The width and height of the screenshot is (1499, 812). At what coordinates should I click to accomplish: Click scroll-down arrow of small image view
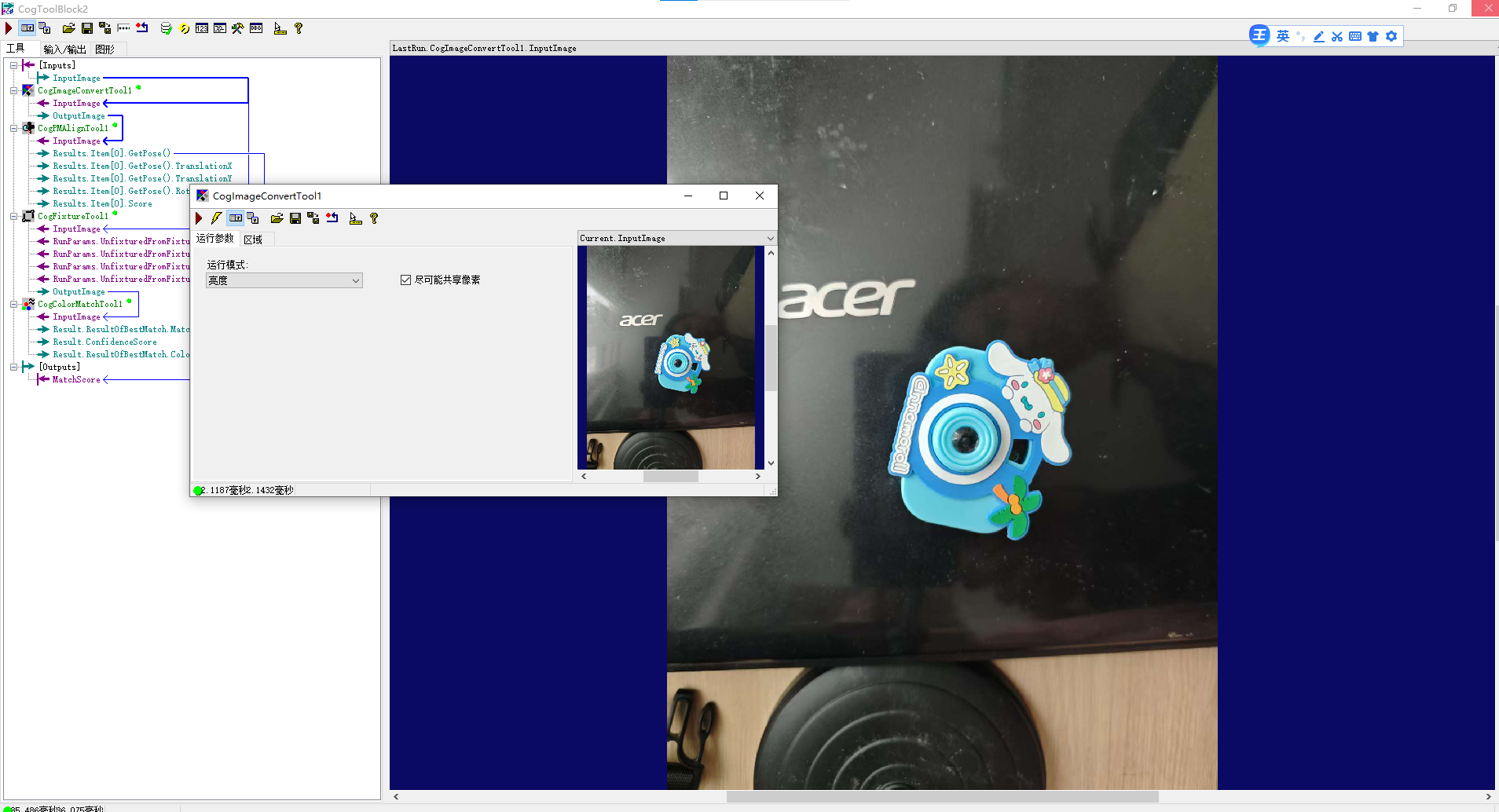point(771,463)
